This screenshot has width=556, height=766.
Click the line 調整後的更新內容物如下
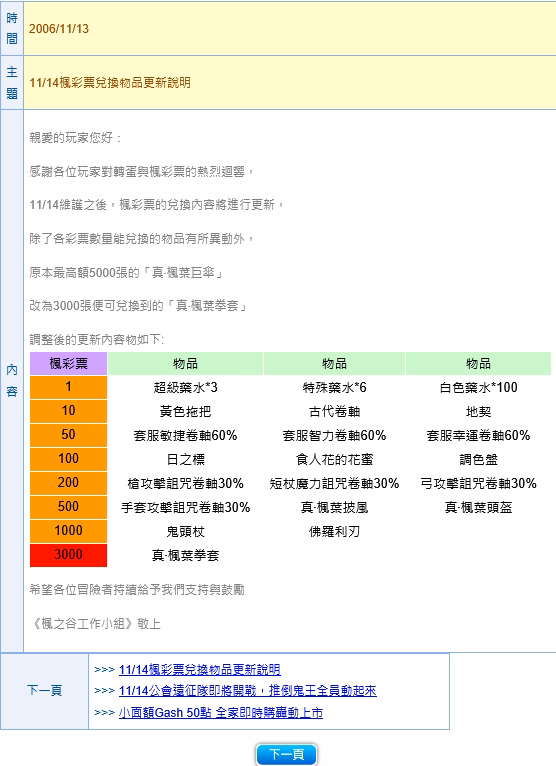click(x=97, y=340)
